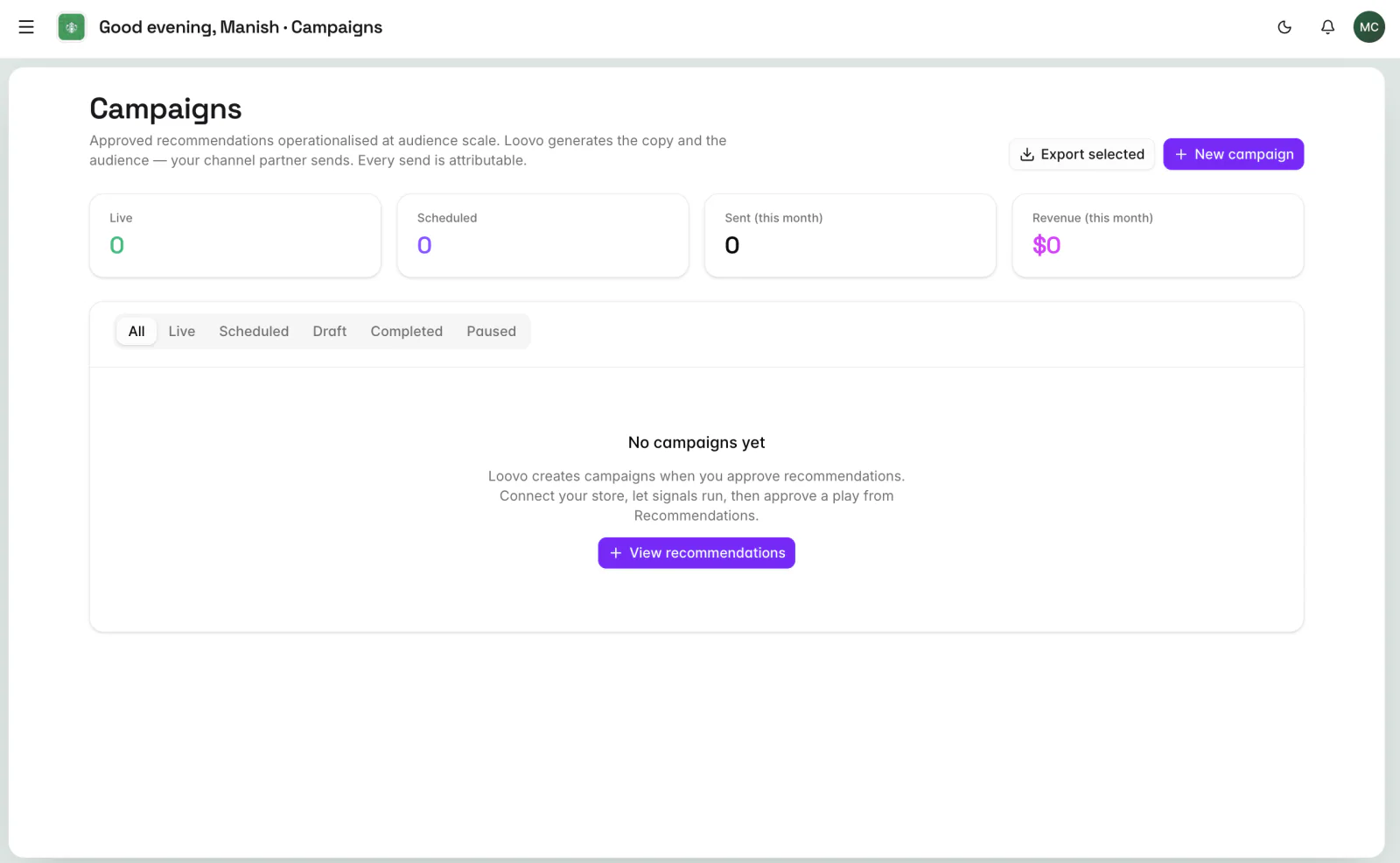Open notifications bell

point(1327,27)
